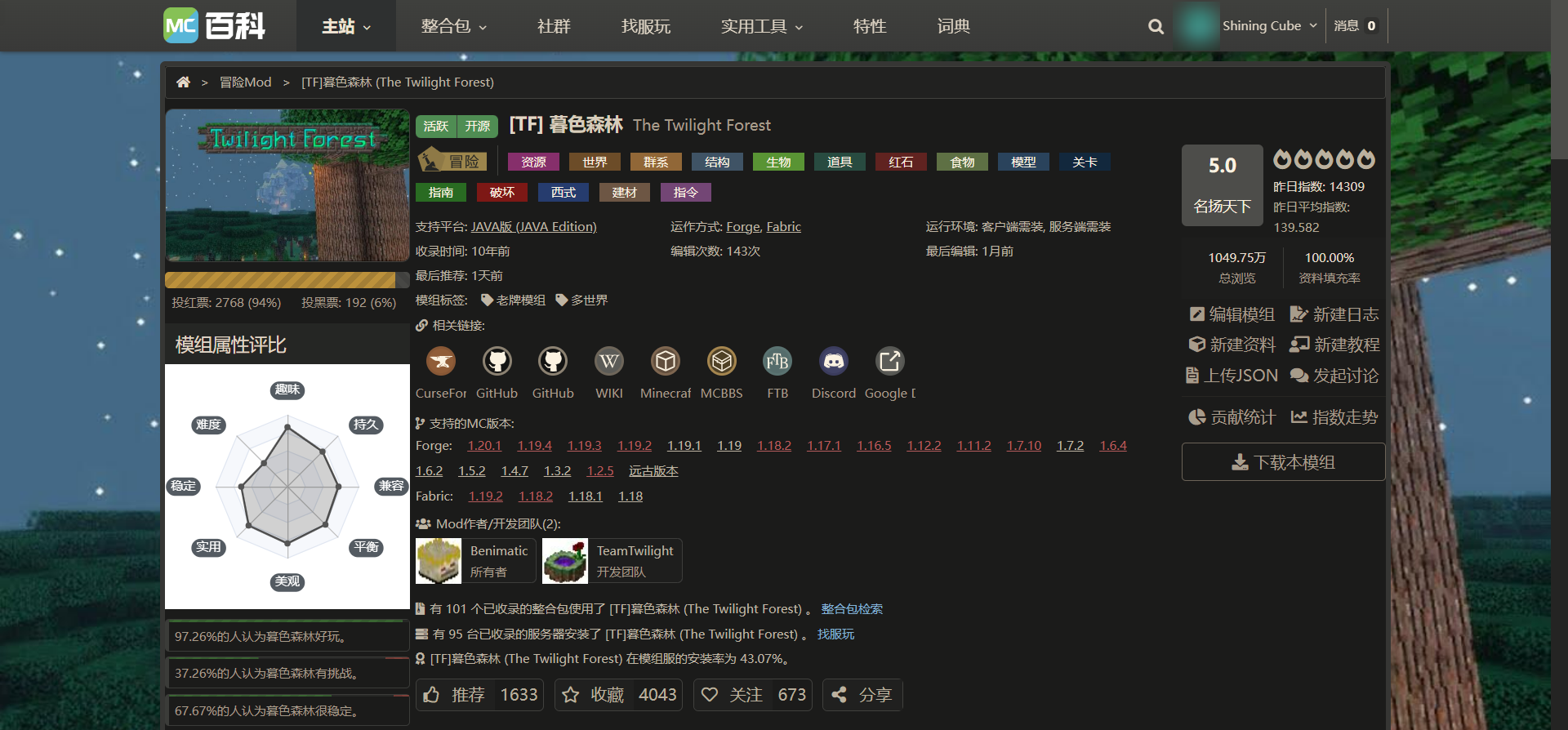Image resolution: width=1568 pixels, height=730 pixels.
Task: Click the 分享 share button
Action: pyautogui.click(x=862, y=695)
